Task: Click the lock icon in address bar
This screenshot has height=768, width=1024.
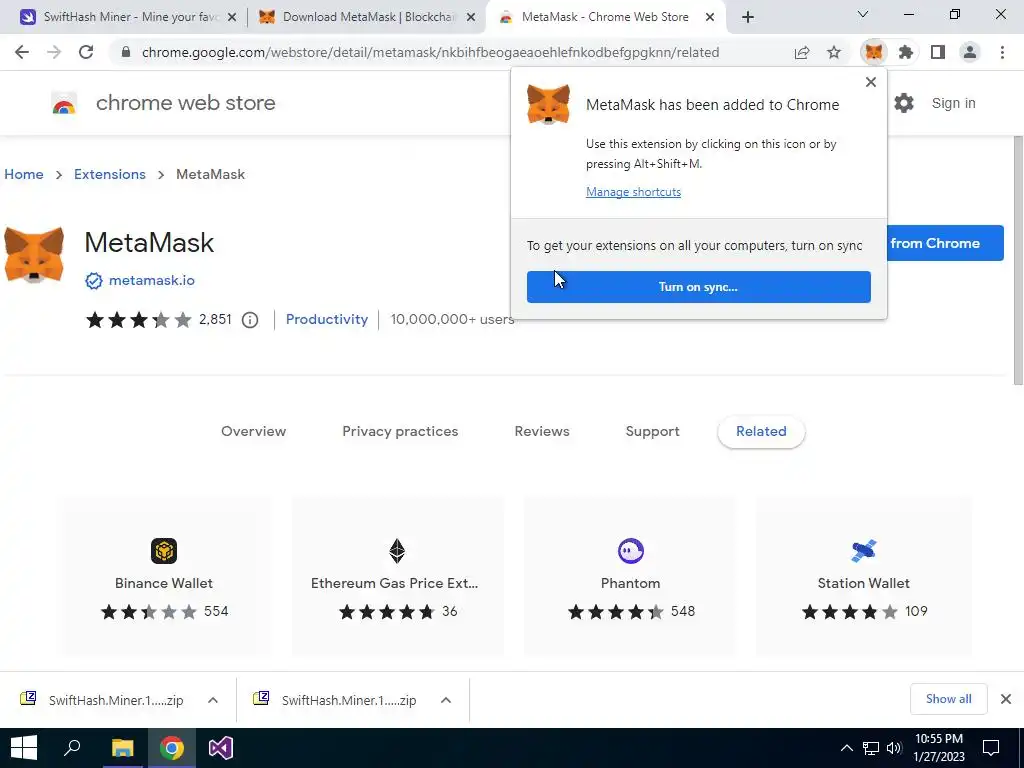Action: (126, 52)
